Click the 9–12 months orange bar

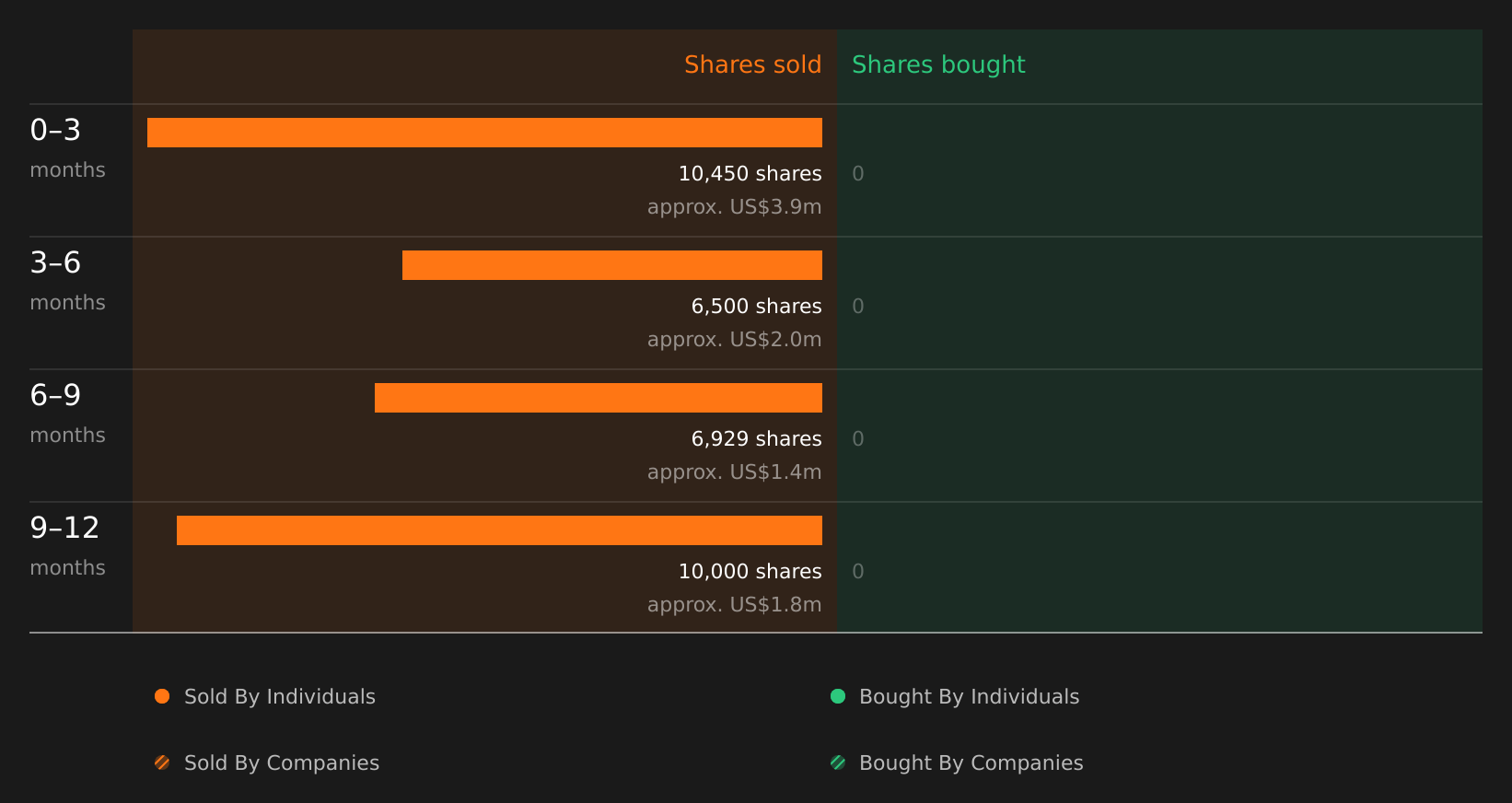point(499,530)
